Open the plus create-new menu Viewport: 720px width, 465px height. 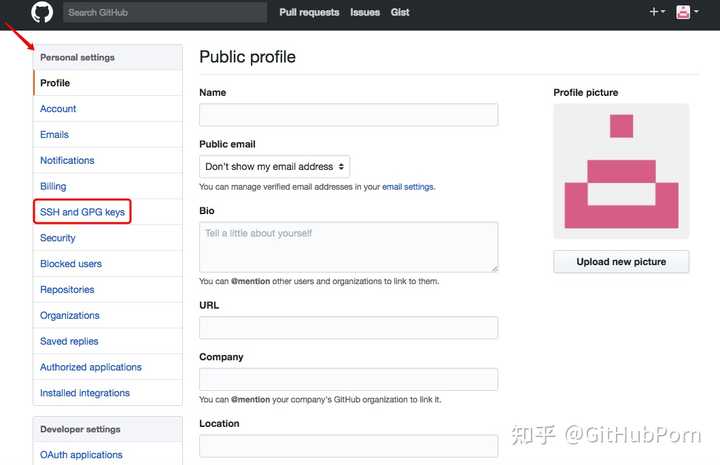pyautogui.click(x=657, y=12)
